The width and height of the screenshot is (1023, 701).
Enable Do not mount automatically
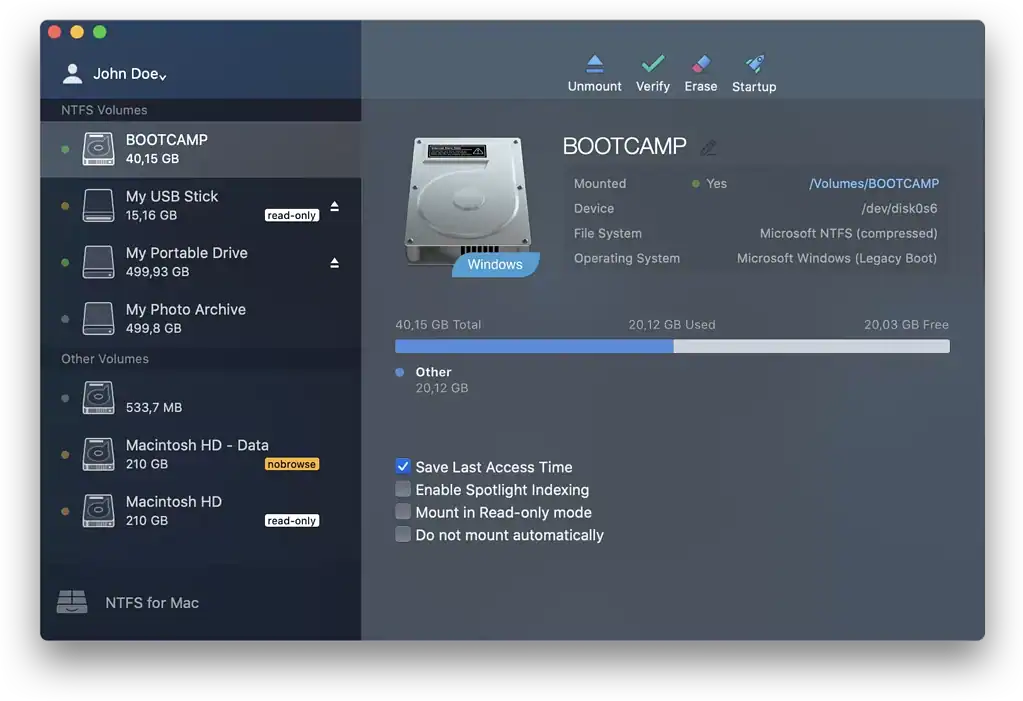point(403,535)
